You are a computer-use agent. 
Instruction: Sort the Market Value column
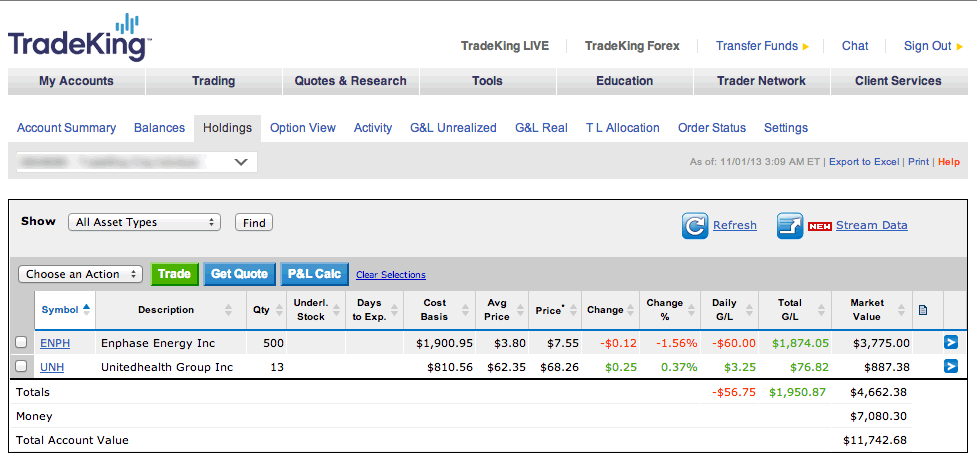click(x=900, y=310)
